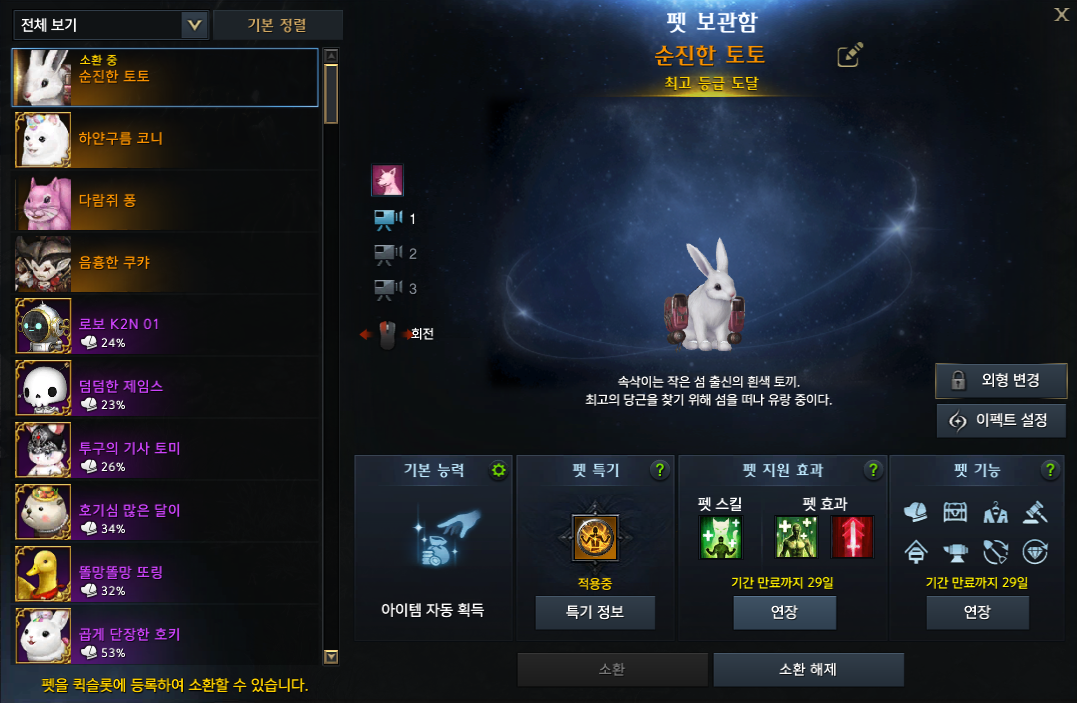The image size is (1077, 703).
Task: Click the red sword pet effect icon
Action: click(x=852, y=537)
